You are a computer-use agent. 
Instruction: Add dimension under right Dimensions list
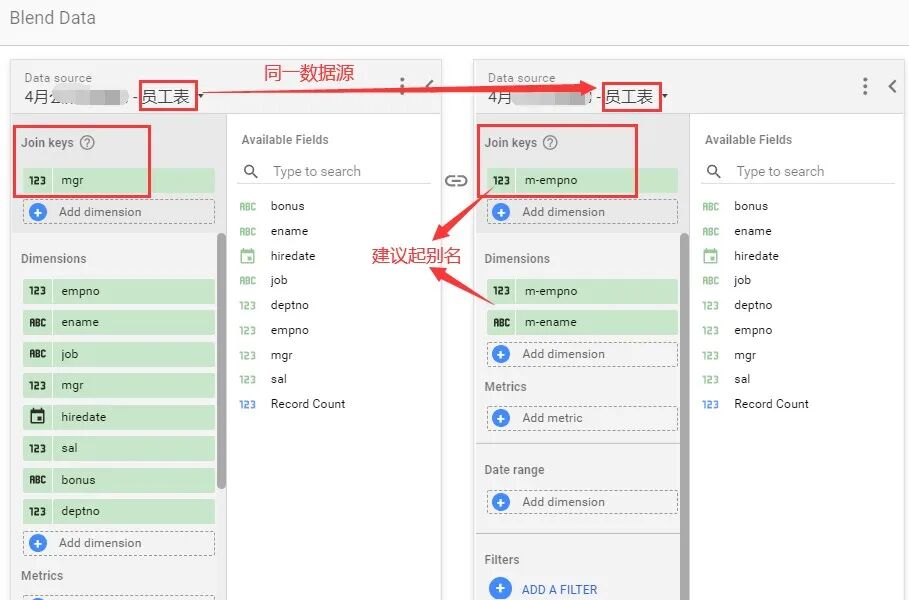pyautogui.click(x=582, y=354)
